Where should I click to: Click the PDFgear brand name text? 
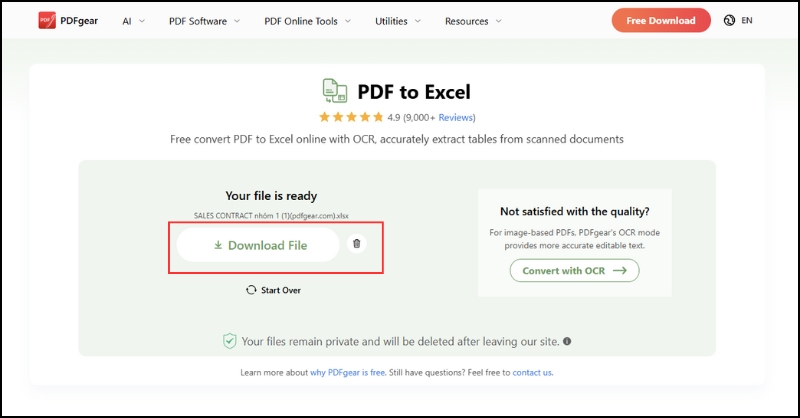point(79,20)
